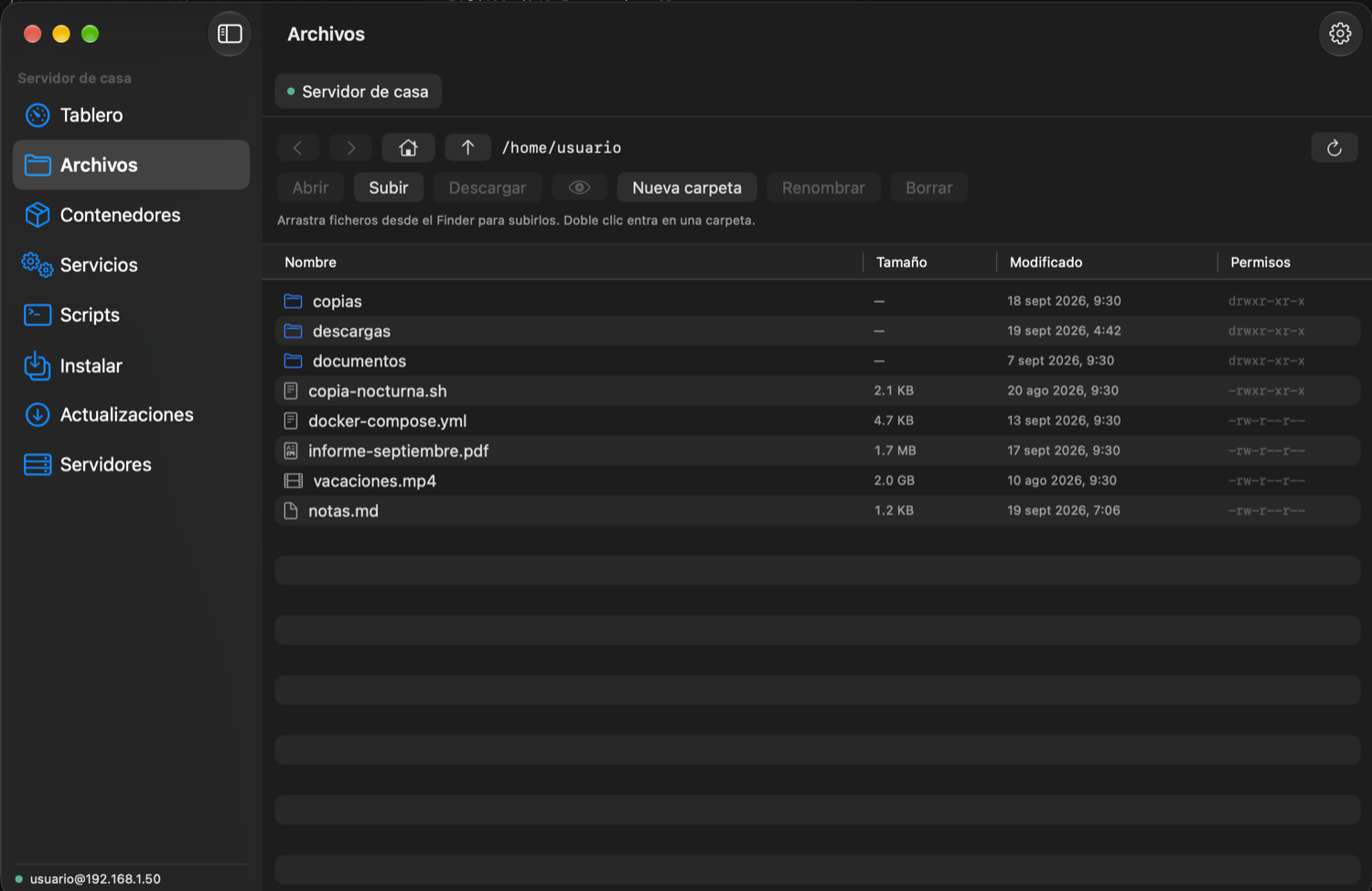The image size is (1372, 891).
Task: Navigate forward in folder history
Action: tap(350, 147)
